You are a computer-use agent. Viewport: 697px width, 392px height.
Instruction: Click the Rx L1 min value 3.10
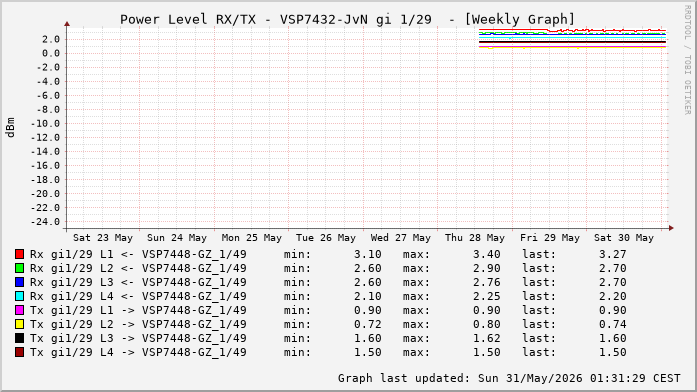tap(368, 254)
